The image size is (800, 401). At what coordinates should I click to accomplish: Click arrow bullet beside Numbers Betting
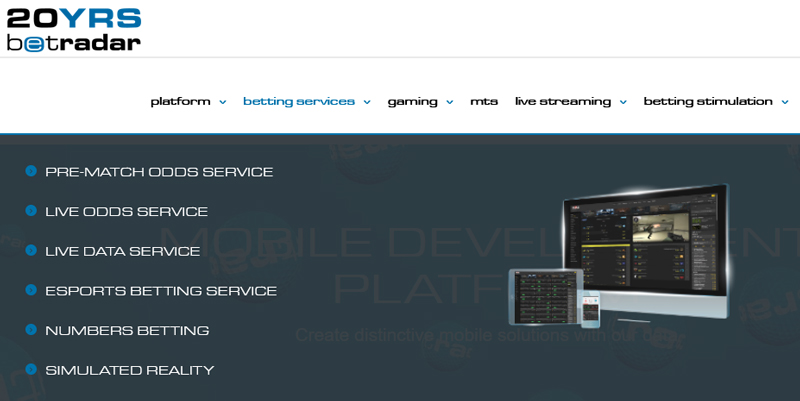click(31, 330)
